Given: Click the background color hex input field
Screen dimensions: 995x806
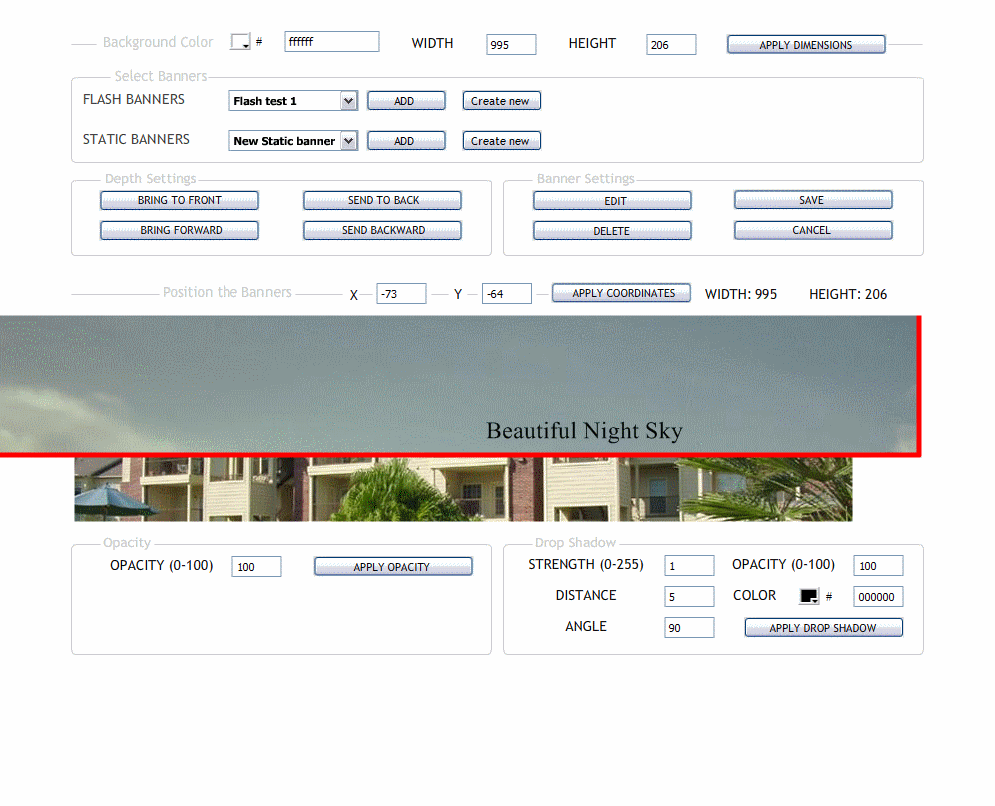Looking at the screenshot, I should point(332,42).
